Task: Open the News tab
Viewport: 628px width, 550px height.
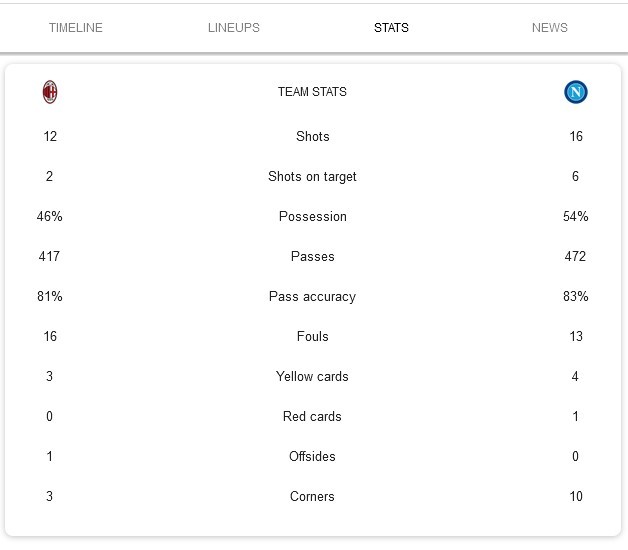Action: pos(549,28)
